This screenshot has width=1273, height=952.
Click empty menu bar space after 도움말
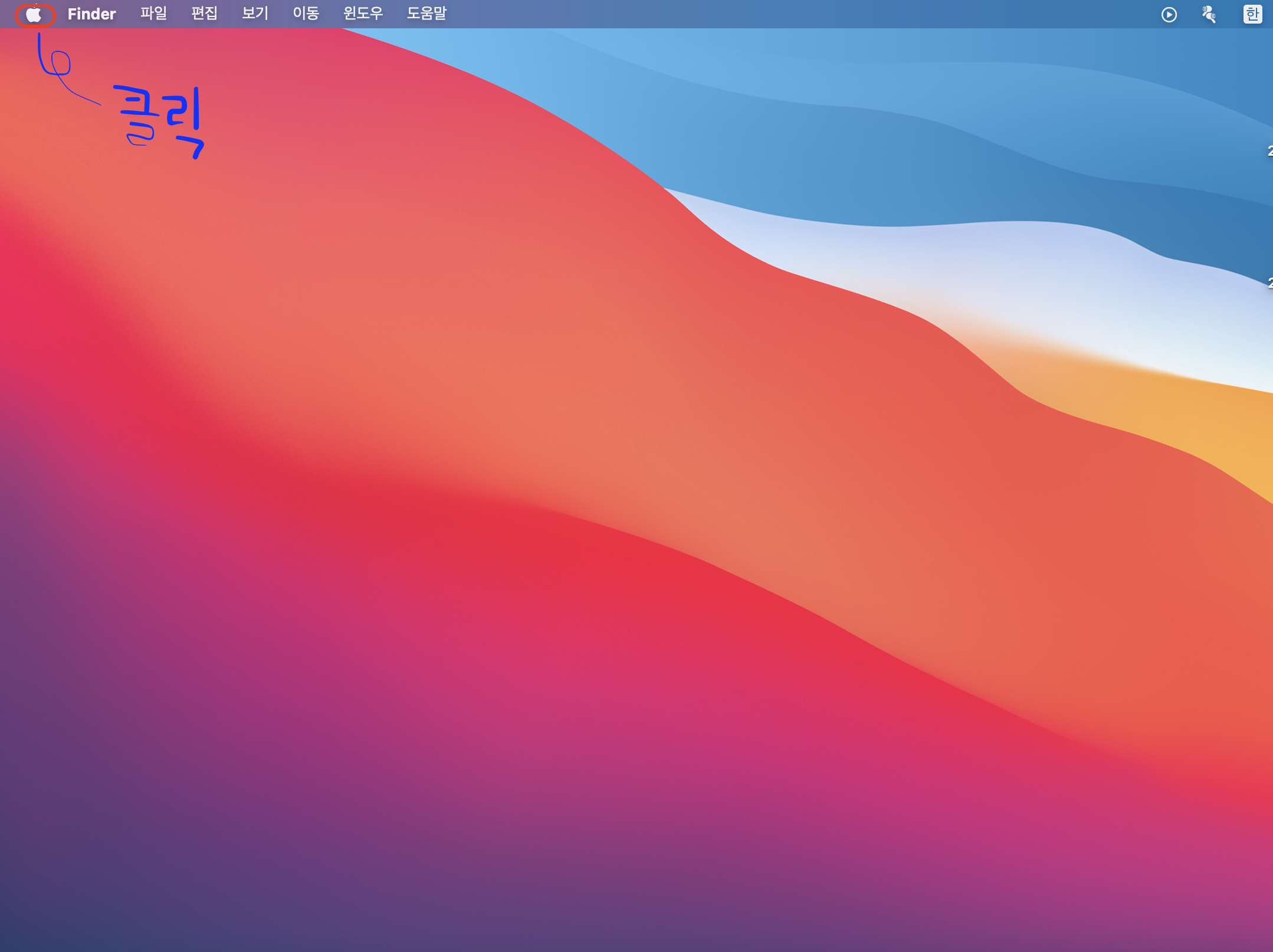point(767,14)
